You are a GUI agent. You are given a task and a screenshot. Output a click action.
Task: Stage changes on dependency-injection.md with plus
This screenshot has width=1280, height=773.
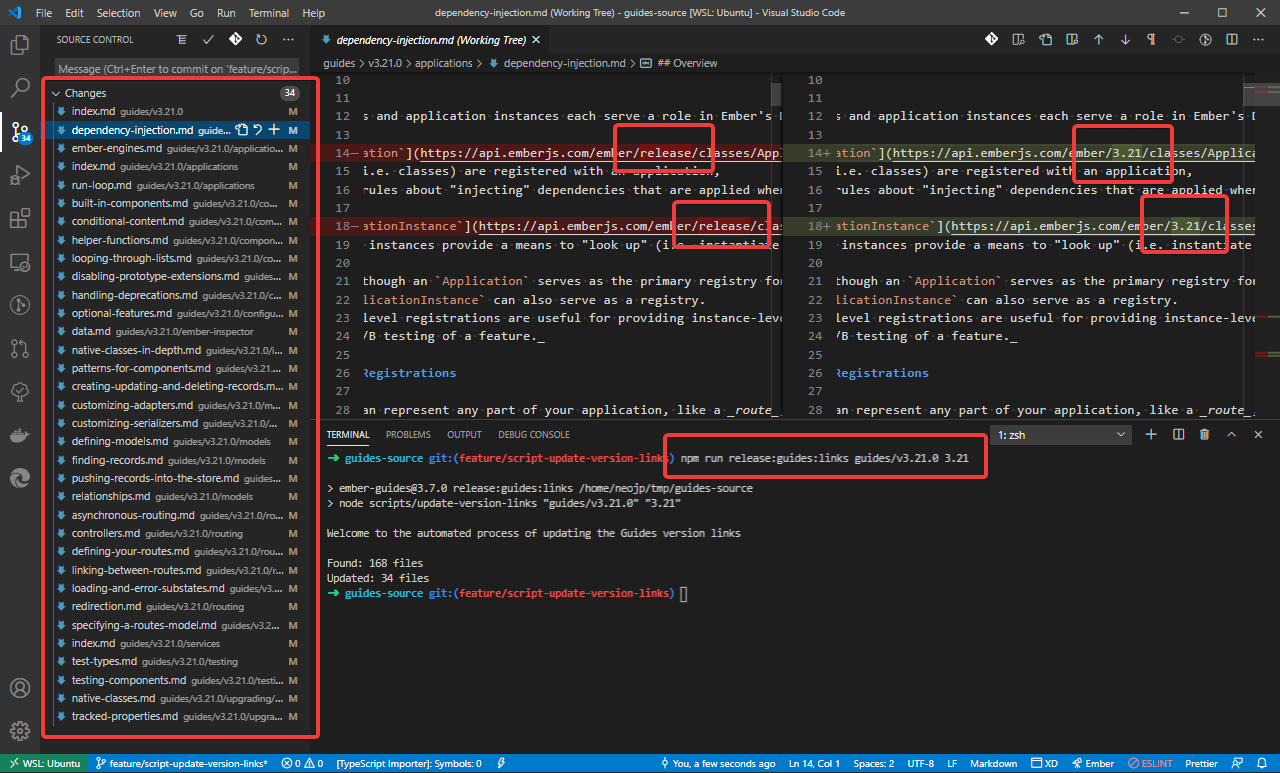pos(274,130)
